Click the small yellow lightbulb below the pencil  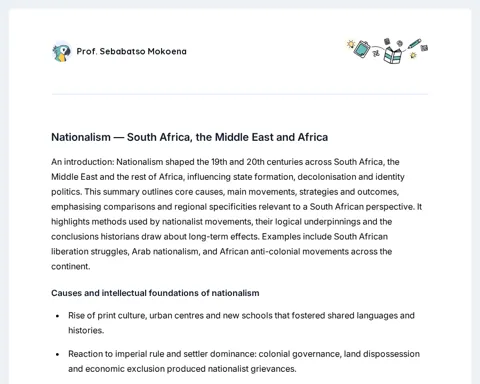(413, 55)
